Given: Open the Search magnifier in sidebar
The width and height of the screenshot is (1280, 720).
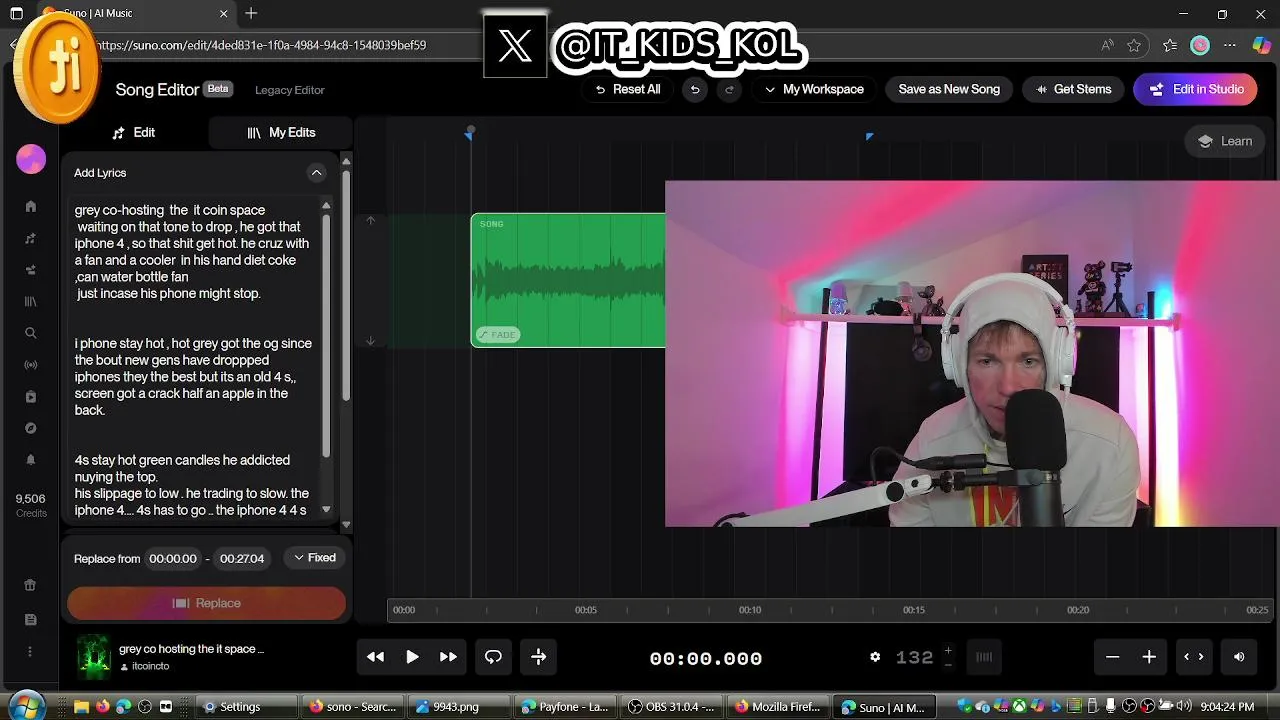Looking at the screenshot, I should click(x=31, y=333).
